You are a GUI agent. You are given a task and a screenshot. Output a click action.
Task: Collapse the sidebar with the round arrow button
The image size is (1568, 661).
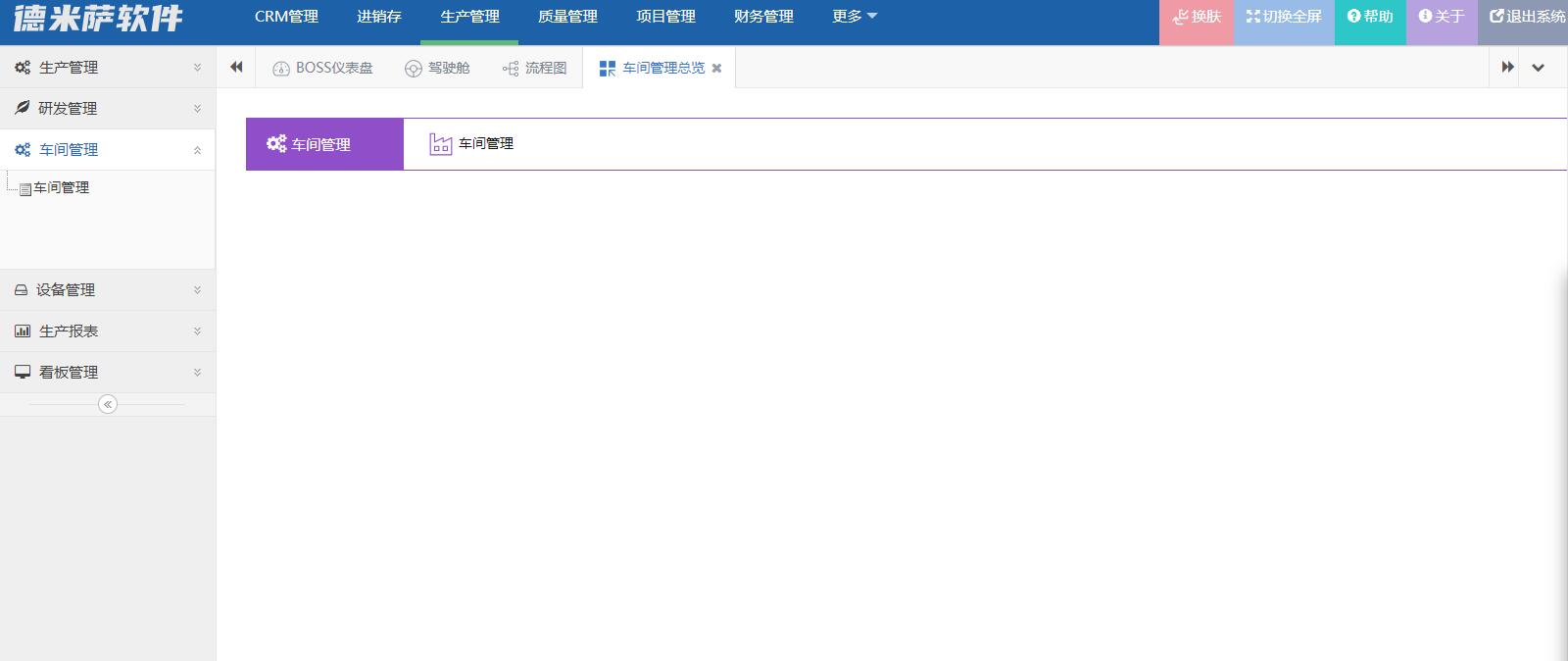pyautogui.click(x=108, y=404)
